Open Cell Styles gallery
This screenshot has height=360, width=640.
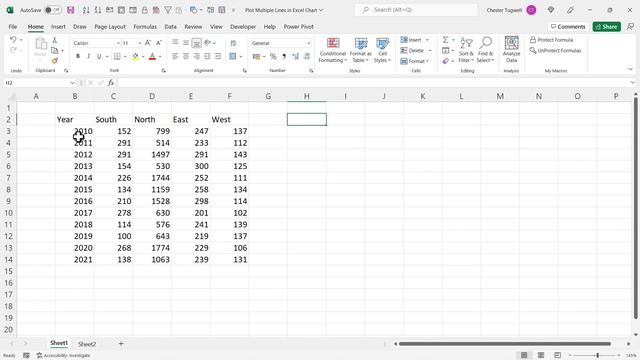point(382,50)
